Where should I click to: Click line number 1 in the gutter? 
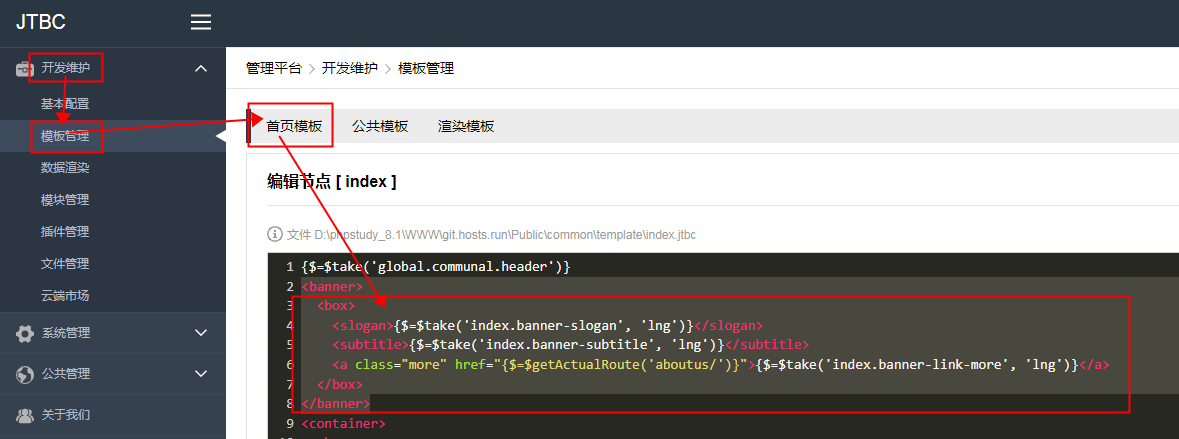click(289, 267)
